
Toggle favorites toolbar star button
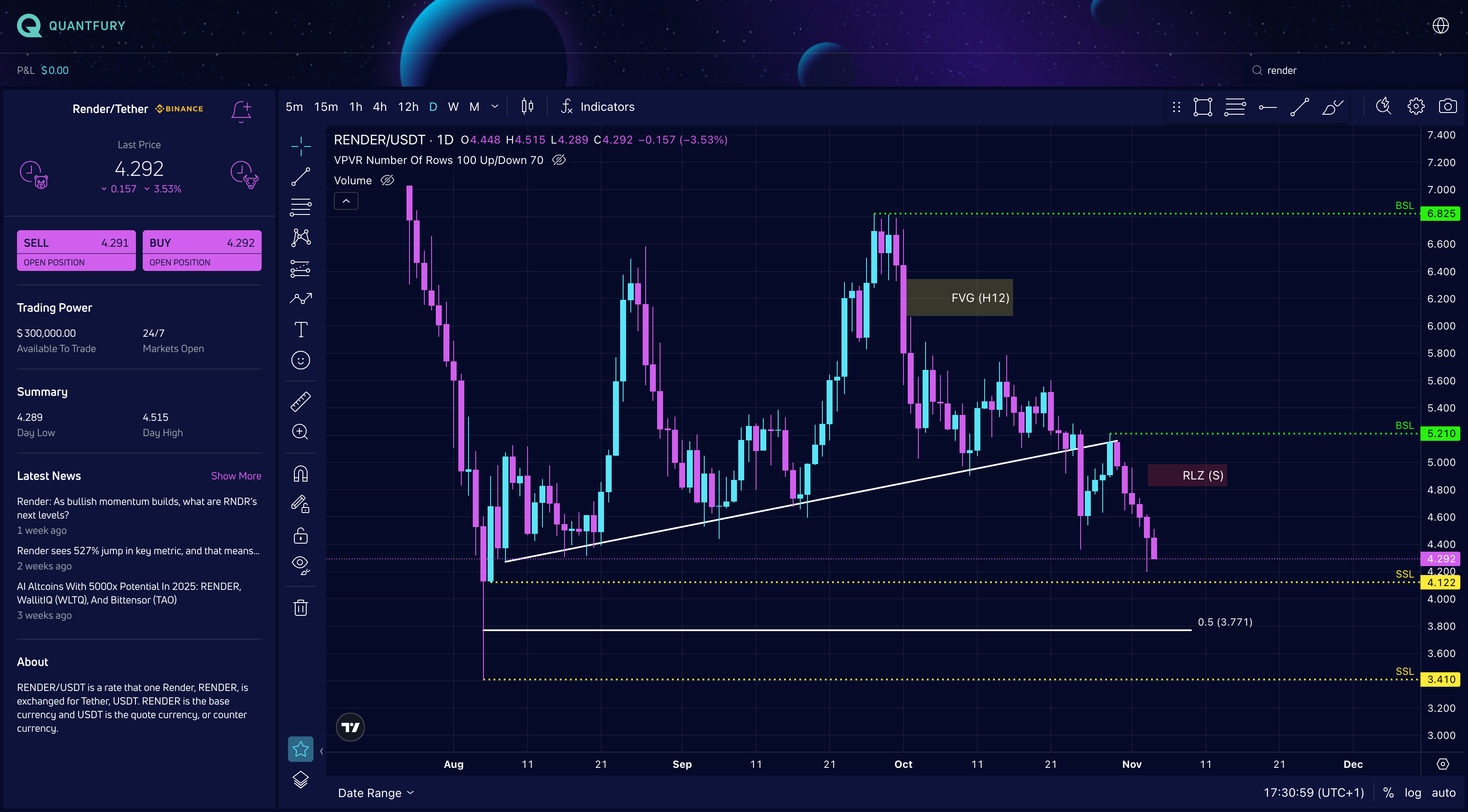tap(300, 749)
